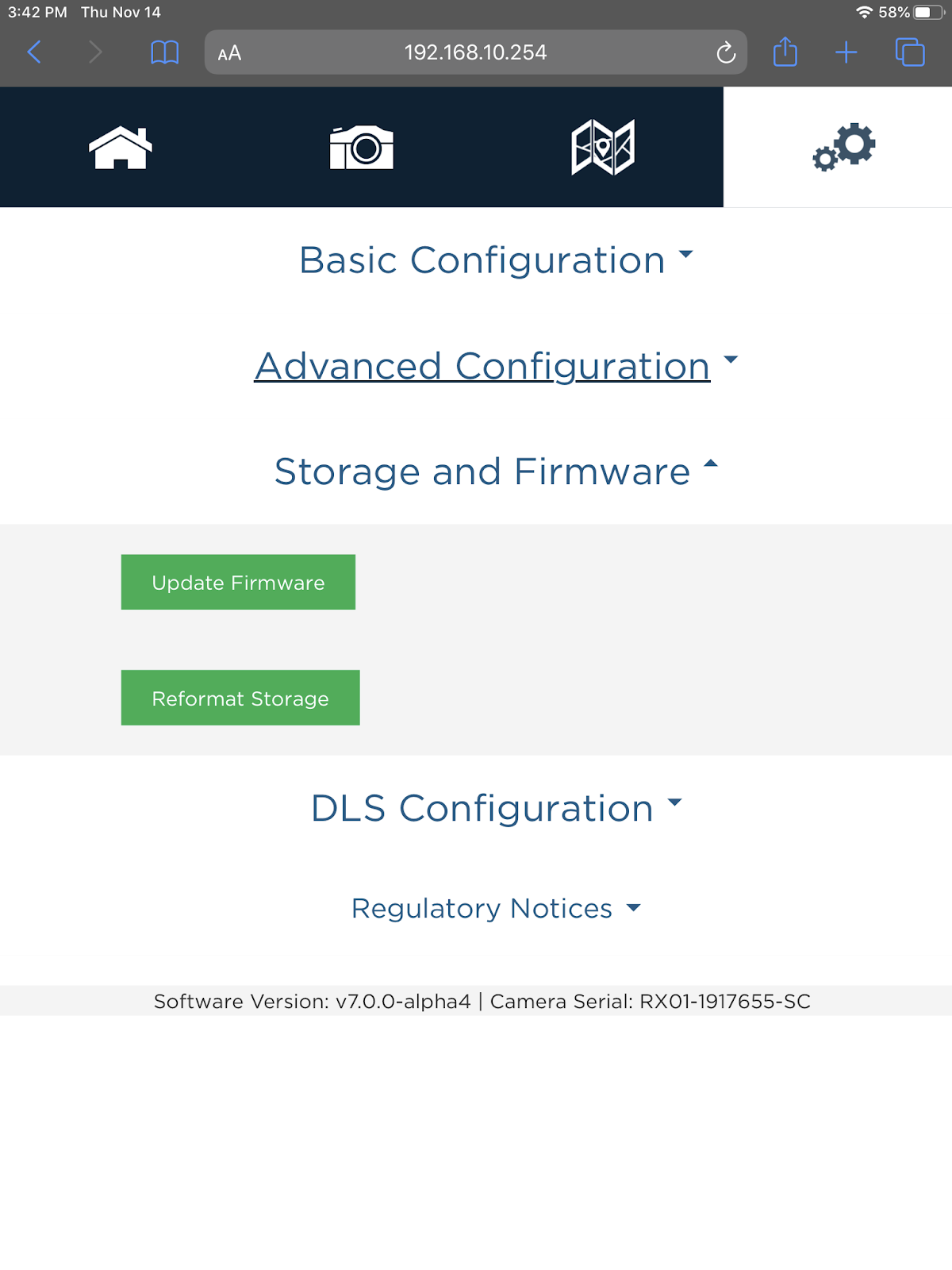952x1270 pixels.
Task: Tap the Safari share icon
Action: click(785, 52)
